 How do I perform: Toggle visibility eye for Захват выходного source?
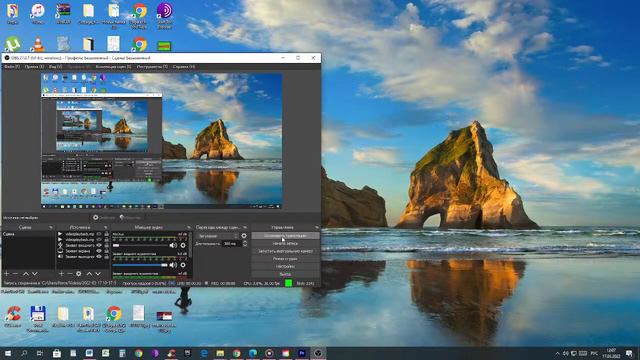pos(98,257)
